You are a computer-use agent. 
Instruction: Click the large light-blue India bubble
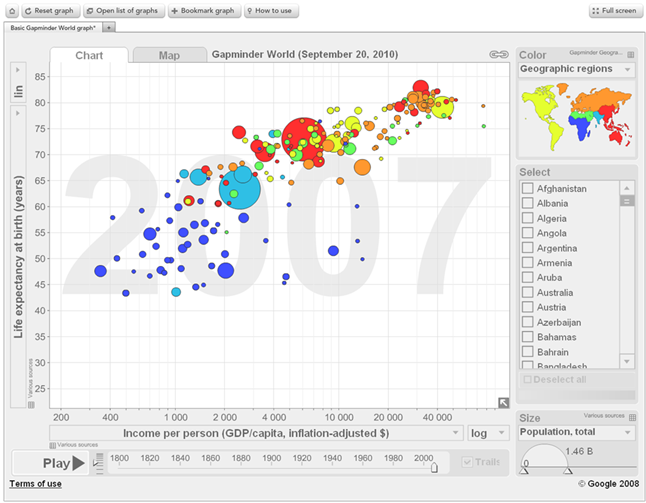coord(240,189)
